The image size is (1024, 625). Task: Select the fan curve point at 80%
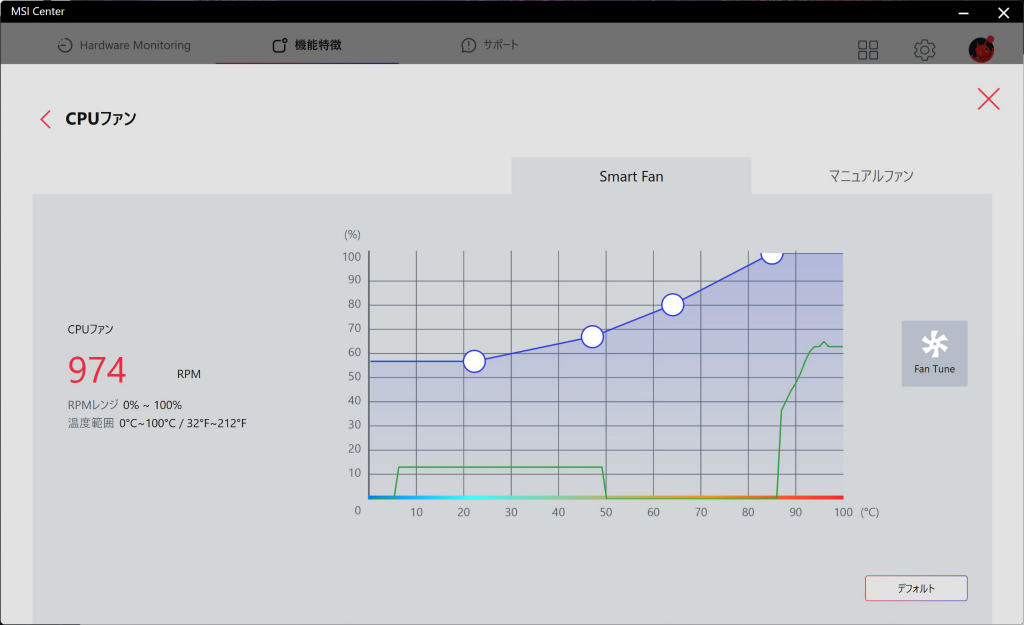click(x=673, y=305)
